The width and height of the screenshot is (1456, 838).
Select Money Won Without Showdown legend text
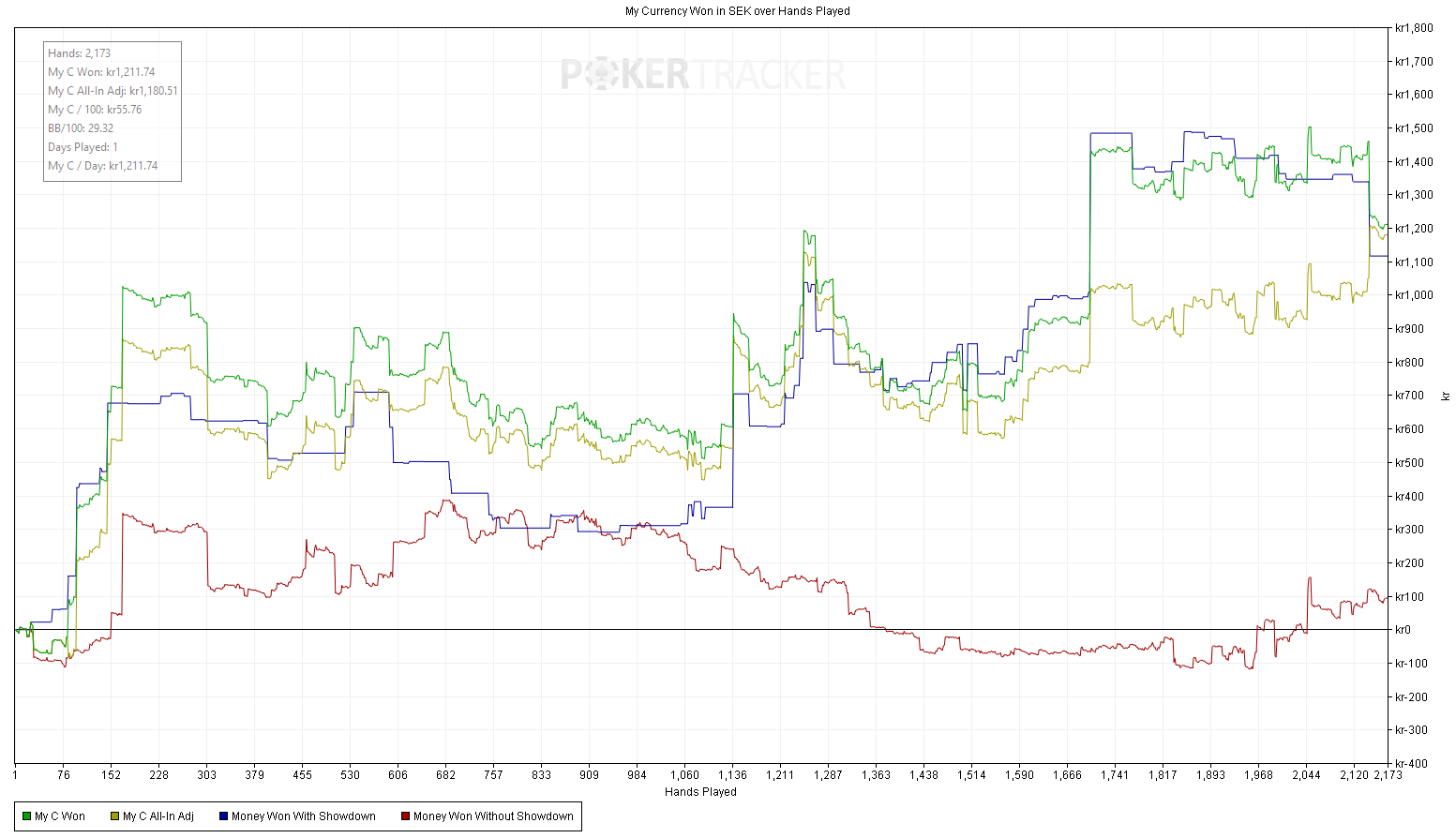pyautogui.click(x=493, y=816)
